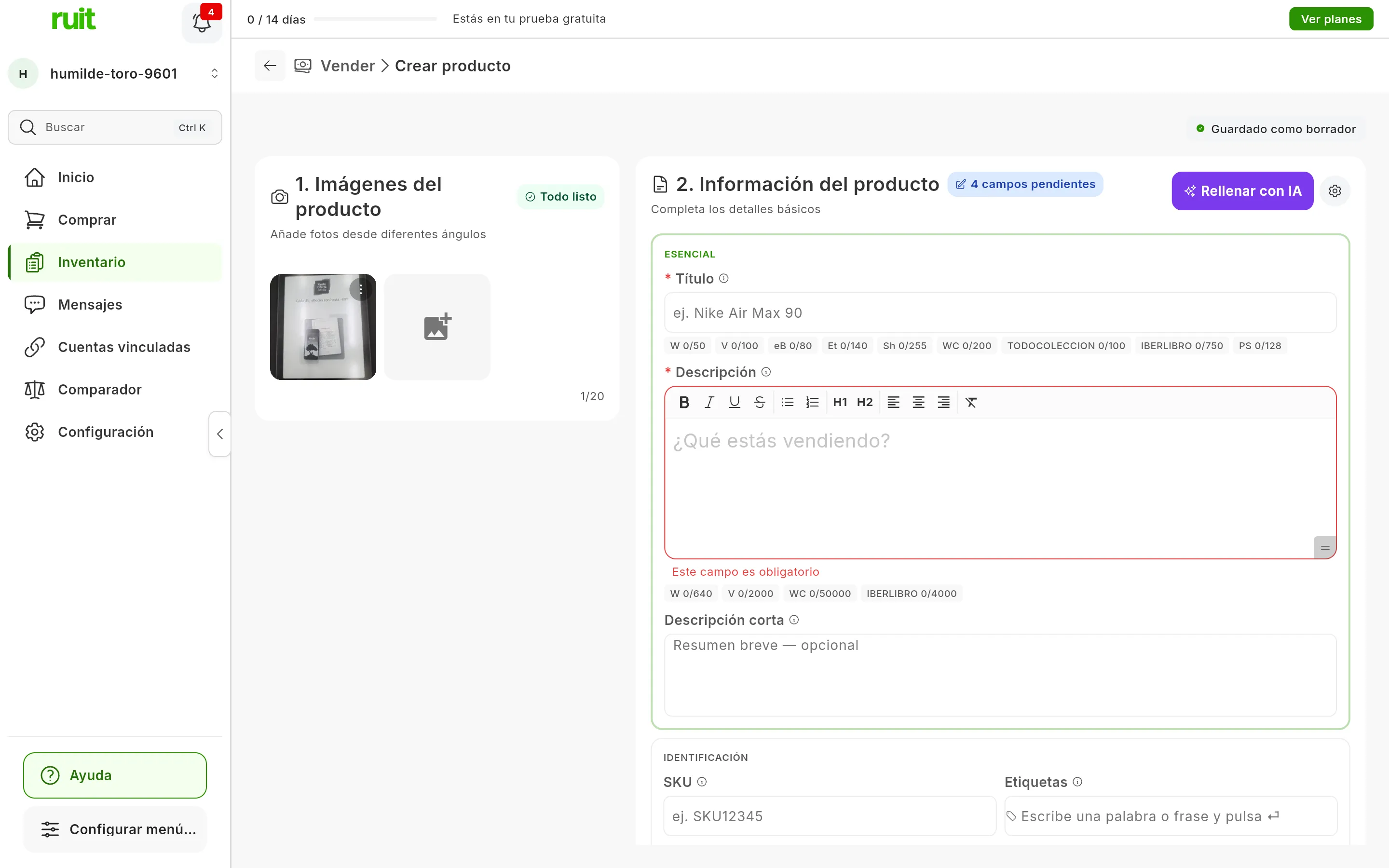Toggle italic formatting in description
This screenshot has width=1389, height=868.
pyautogui.click(x=709, y=403)
